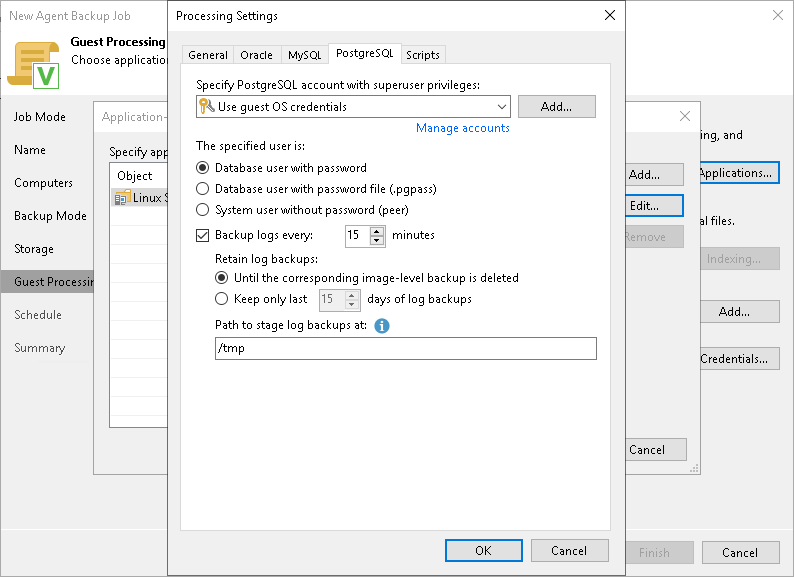Click the Veeam Guest Processing scroll icon

point(33,65)
